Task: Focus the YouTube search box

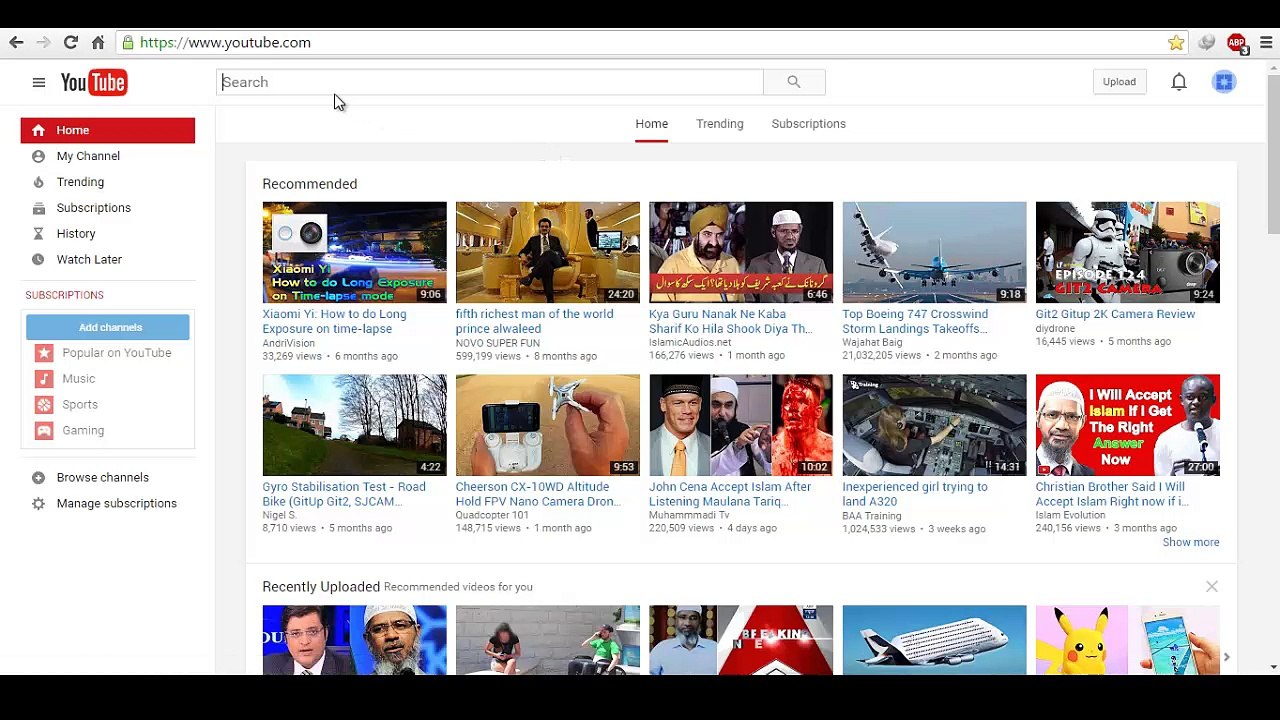Action: coord(491,82)
